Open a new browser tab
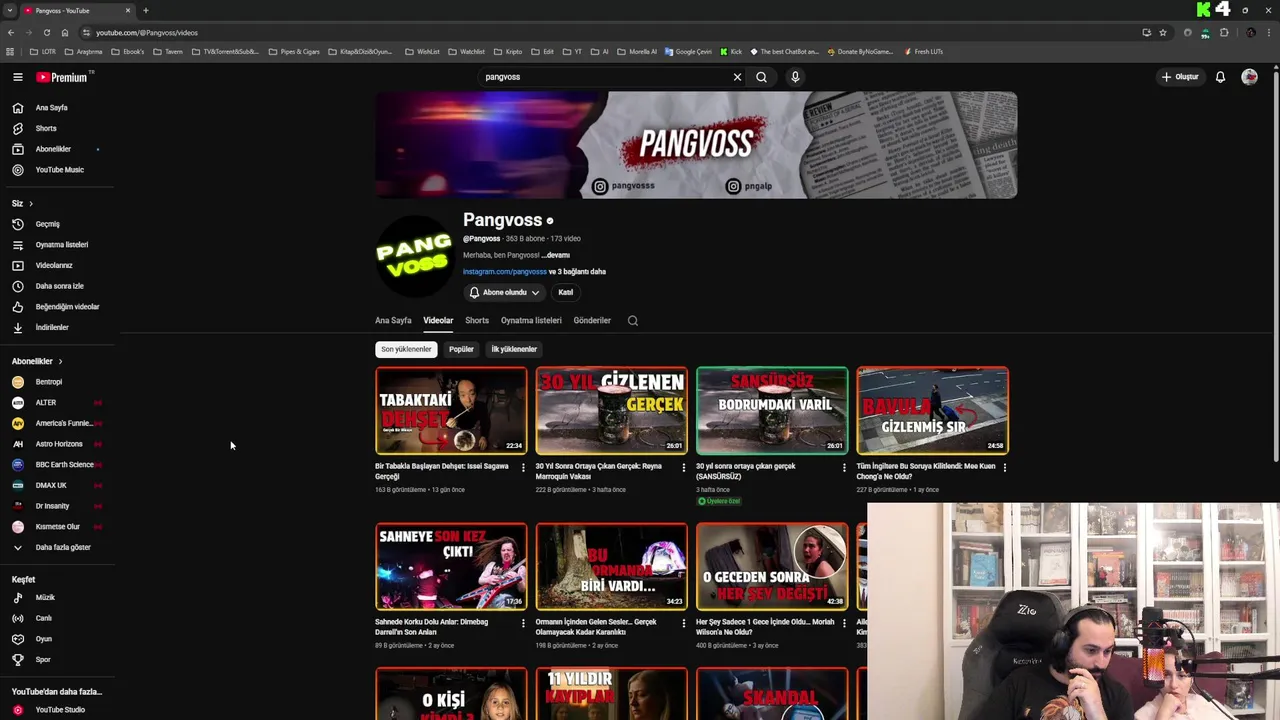Image resolution: width=1280 pixels, height=720 pixels. click(146, 10)
